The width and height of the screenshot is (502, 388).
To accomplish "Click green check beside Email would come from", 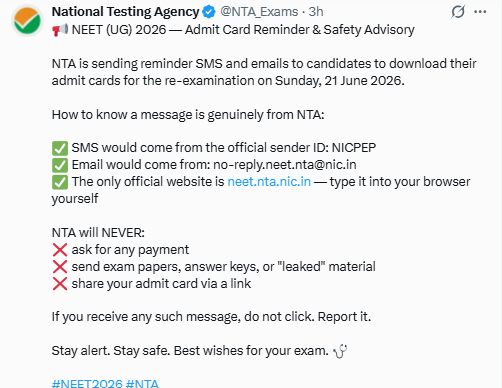I will [60, 165].
